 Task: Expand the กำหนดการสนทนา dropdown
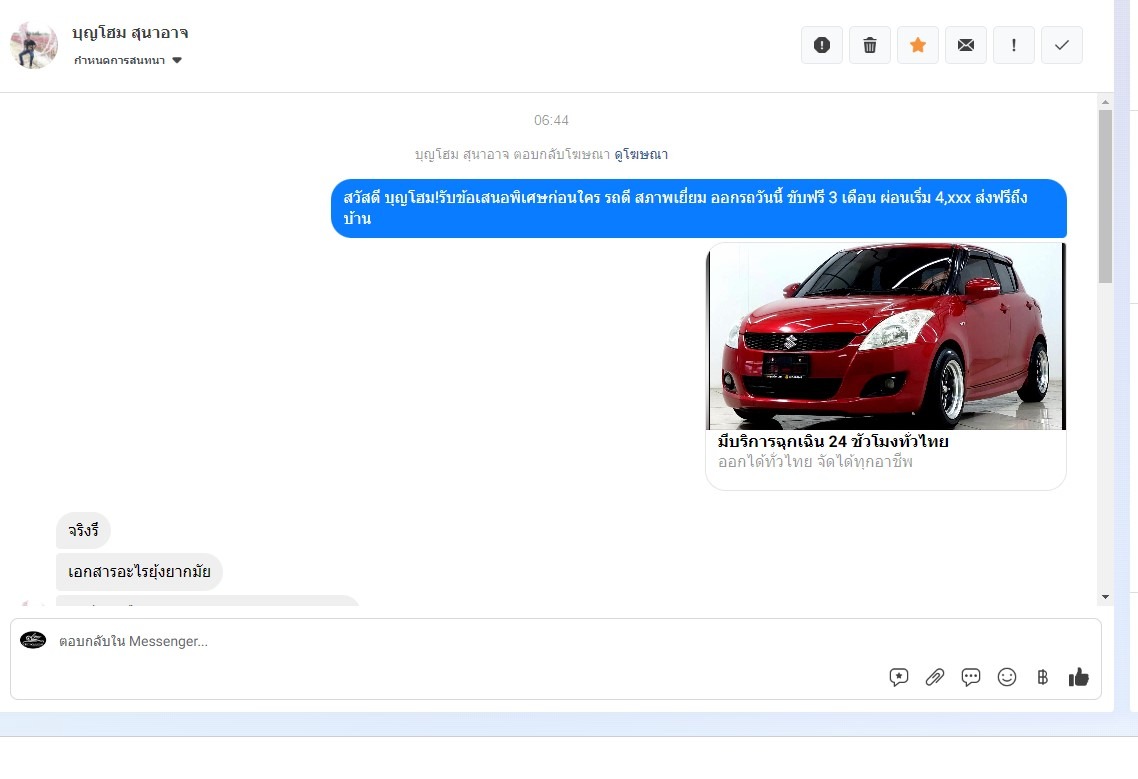[128, 61]
